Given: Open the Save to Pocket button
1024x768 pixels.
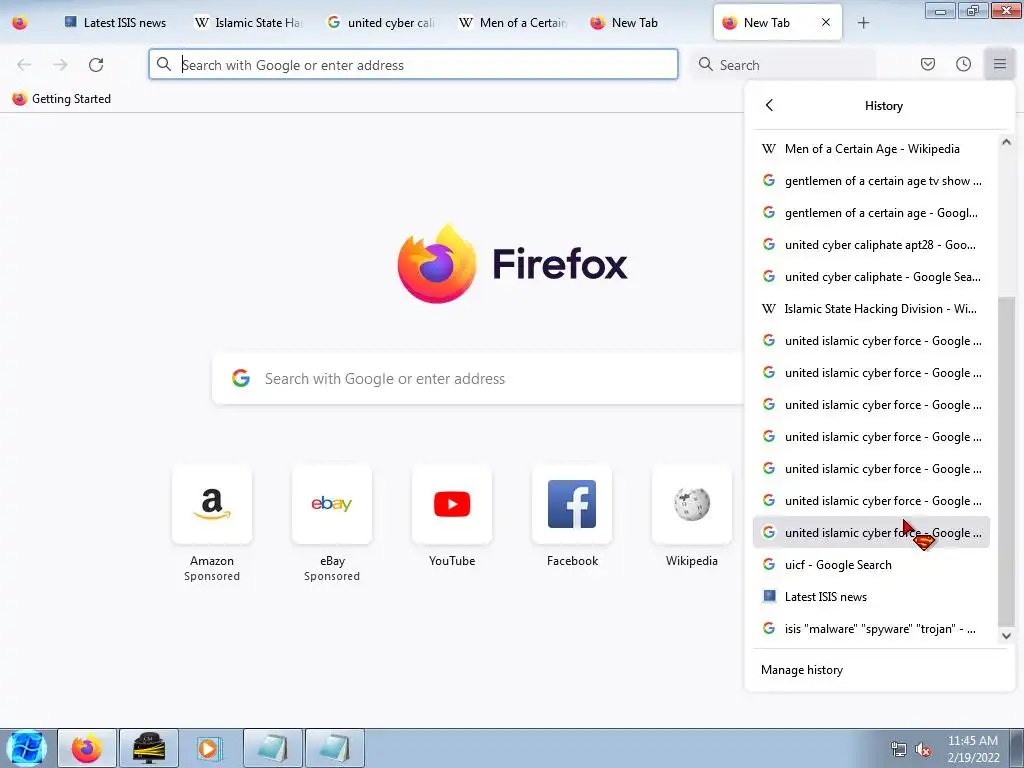Looking at the screenshot, I should 928,64.
